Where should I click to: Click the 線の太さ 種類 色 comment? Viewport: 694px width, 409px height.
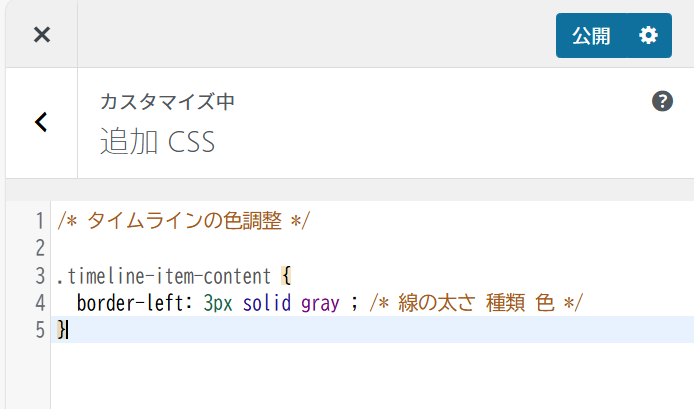[468, 302]
